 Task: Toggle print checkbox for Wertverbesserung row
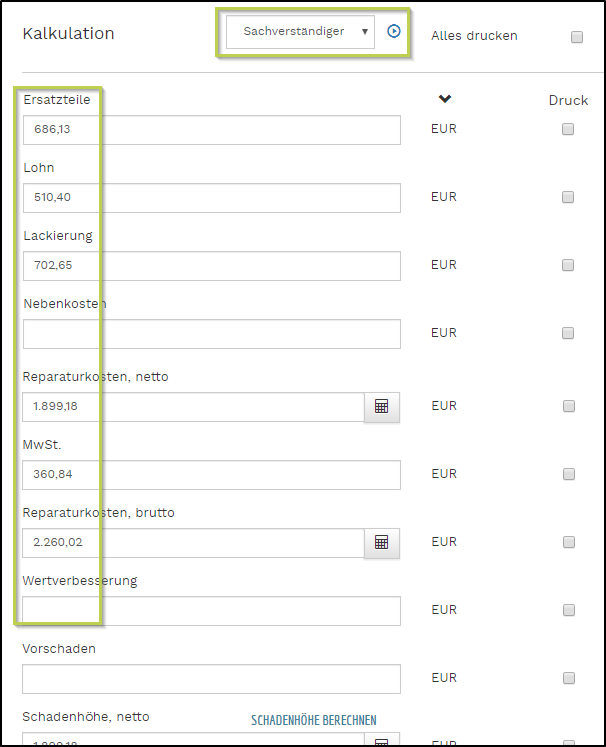coord(568,610)
